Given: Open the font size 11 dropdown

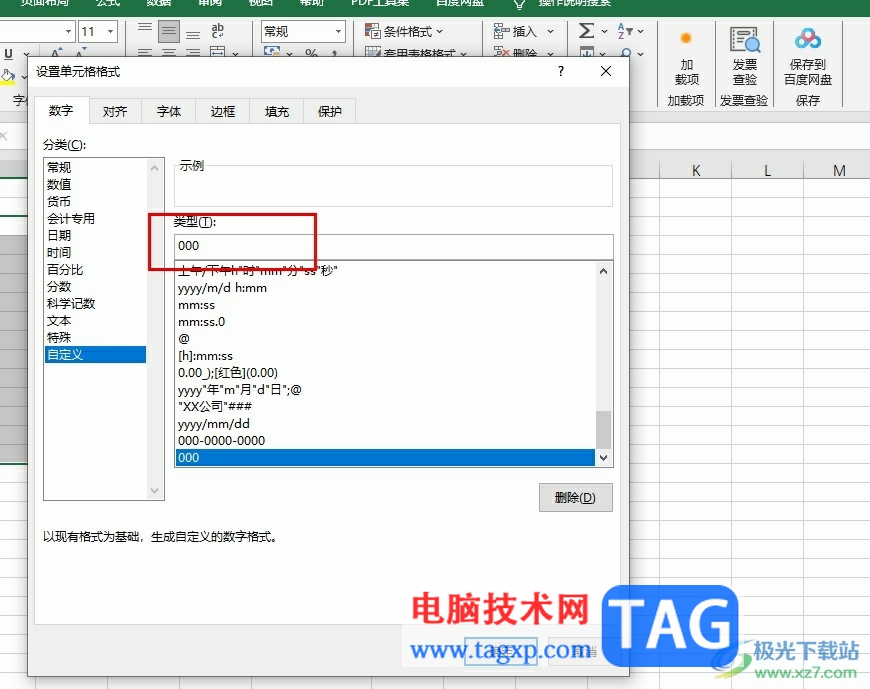Looking at the screenshot, I should coord(110,32).
